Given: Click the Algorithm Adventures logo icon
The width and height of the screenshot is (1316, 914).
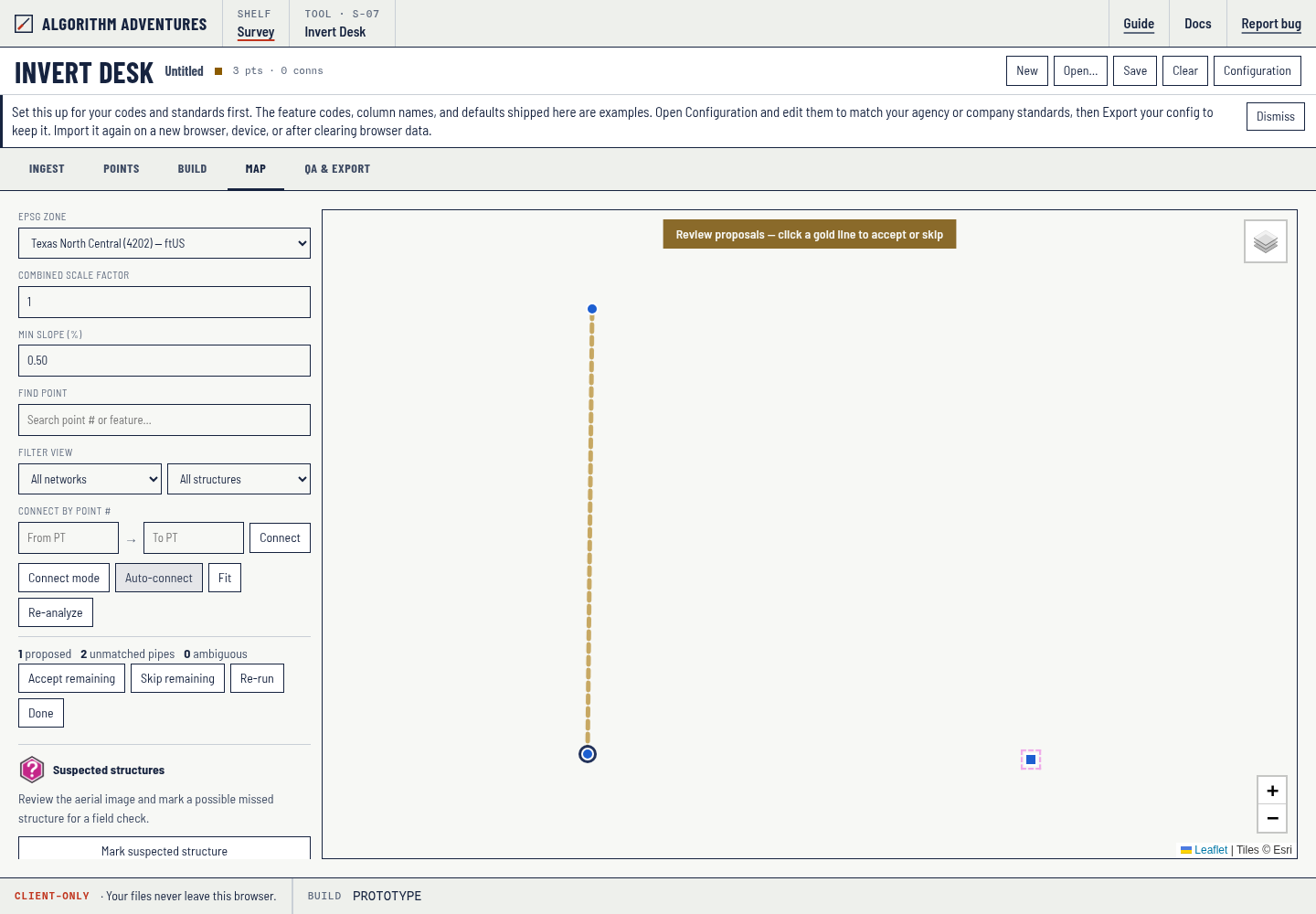Looking at the screenshot, I should click(x=24, y=24).
